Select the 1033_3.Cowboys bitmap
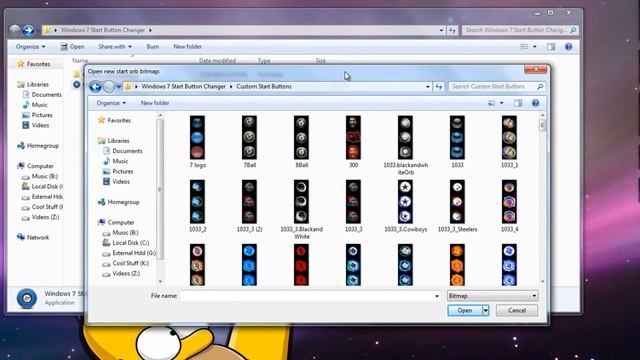The height and width of the screenshot is (360, 640). (x=405, y=202)
